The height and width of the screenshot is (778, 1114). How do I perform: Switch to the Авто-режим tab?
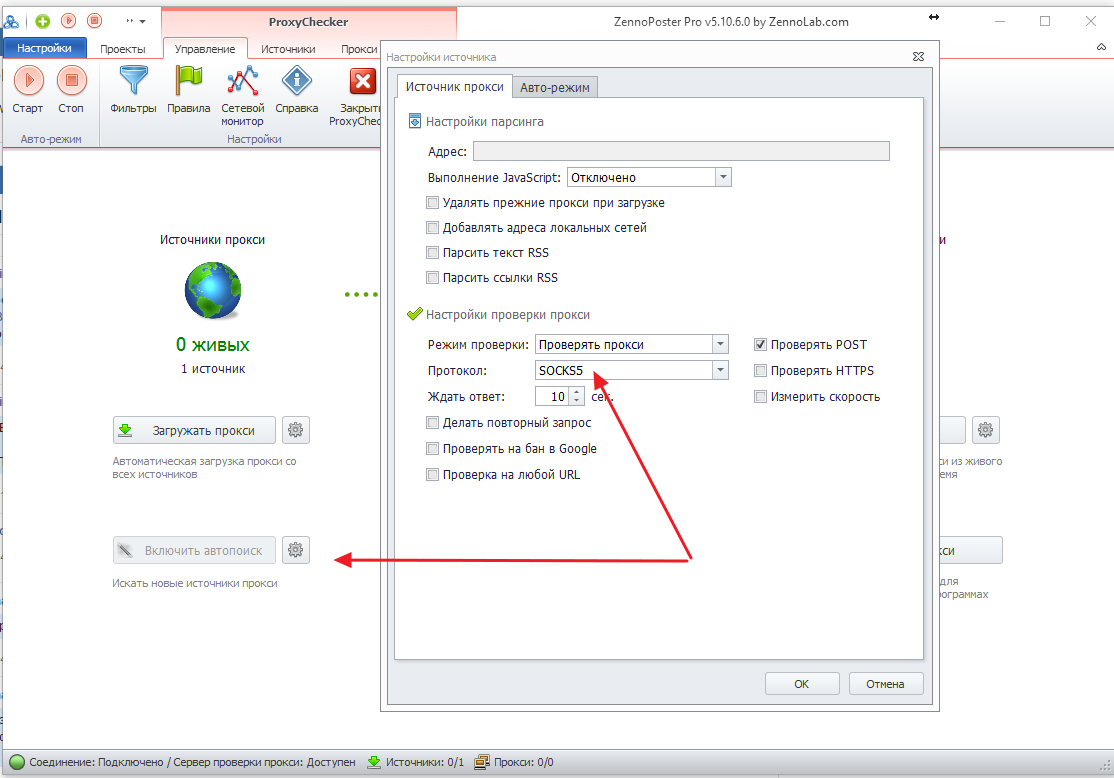[x=555, y=87]
